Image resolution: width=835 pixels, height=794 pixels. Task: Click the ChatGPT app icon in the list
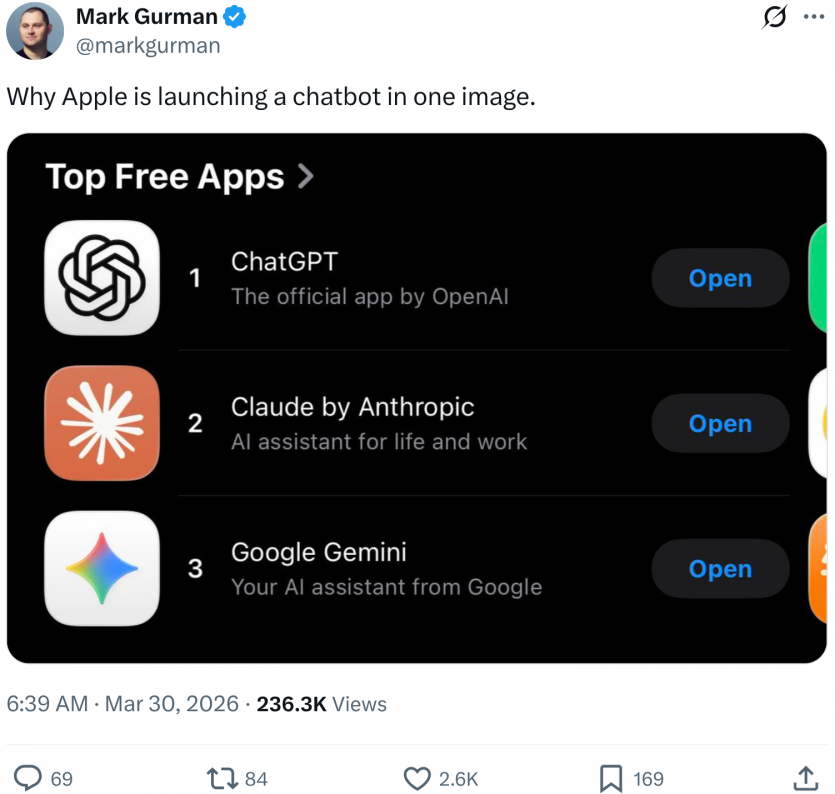[x=101, y=278]
